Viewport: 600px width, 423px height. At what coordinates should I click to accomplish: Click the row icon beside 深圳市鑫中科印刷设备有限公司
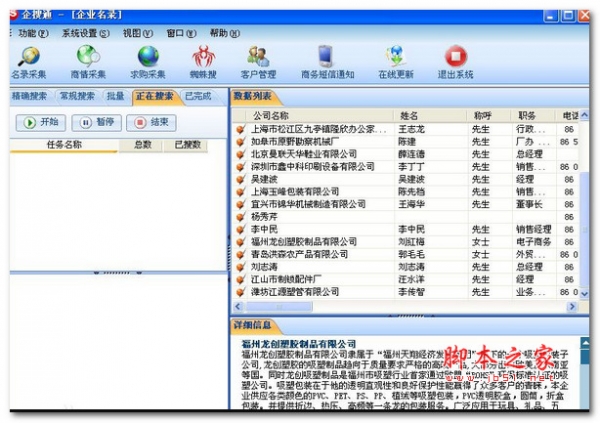pyautogui.click(x=240, y=167)
